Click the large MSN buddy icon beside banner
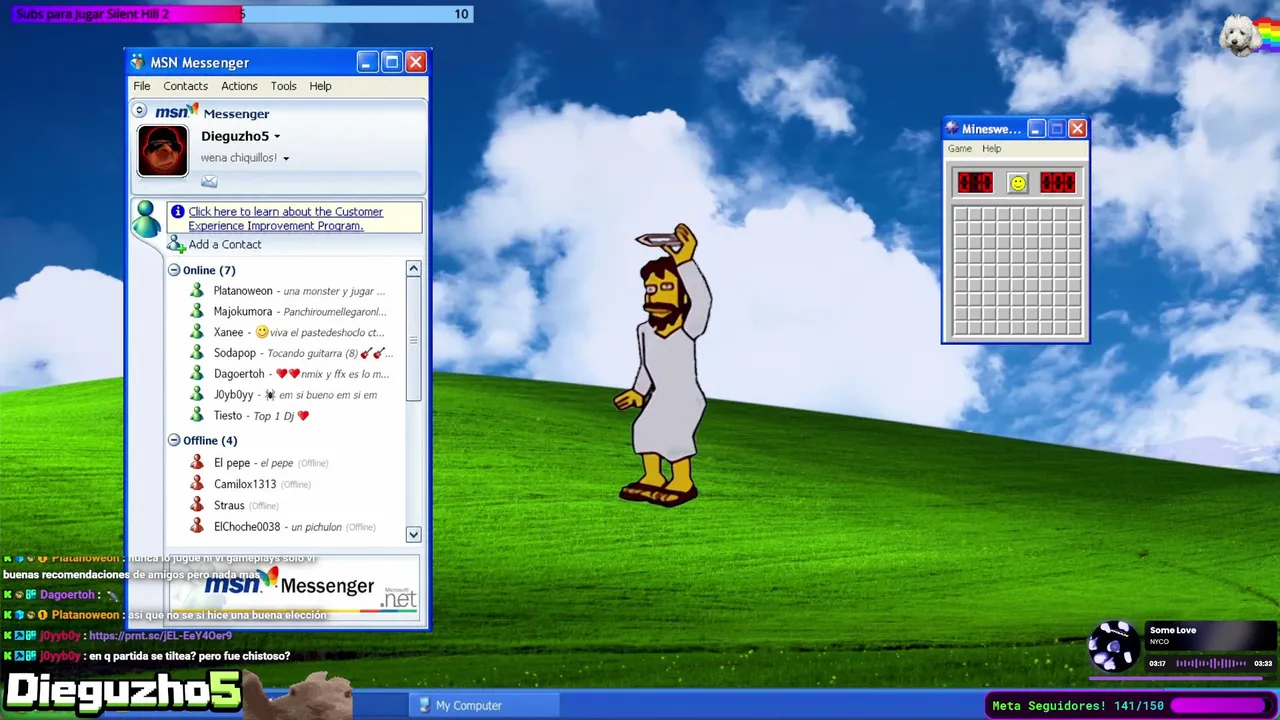The image size is (1280, 720). (146, 219)
